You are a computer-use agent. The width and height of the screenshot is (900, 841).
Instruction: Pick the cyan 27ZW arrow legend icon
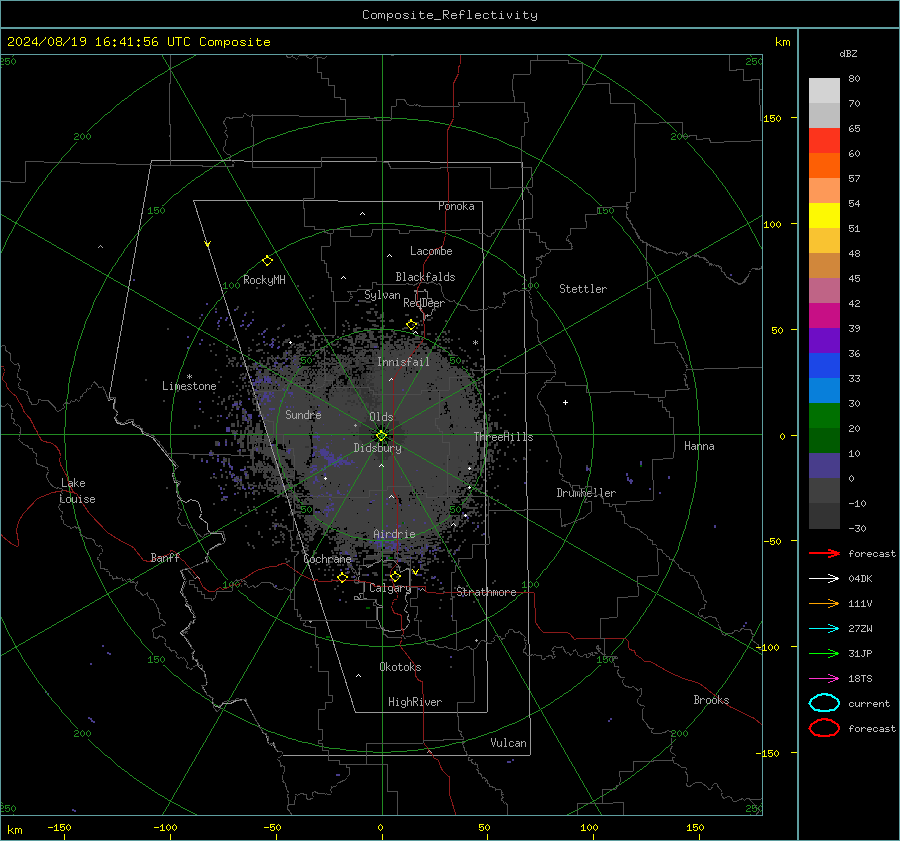coord(824,629)
